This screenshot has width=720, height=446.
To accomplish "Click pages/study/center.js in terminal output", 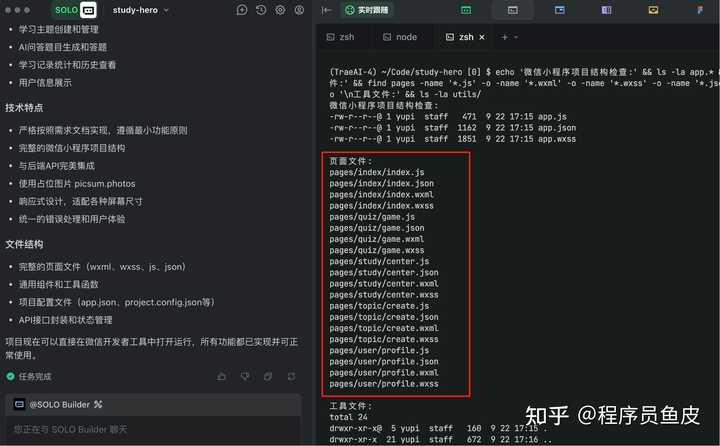I will (x=379, y=261).
